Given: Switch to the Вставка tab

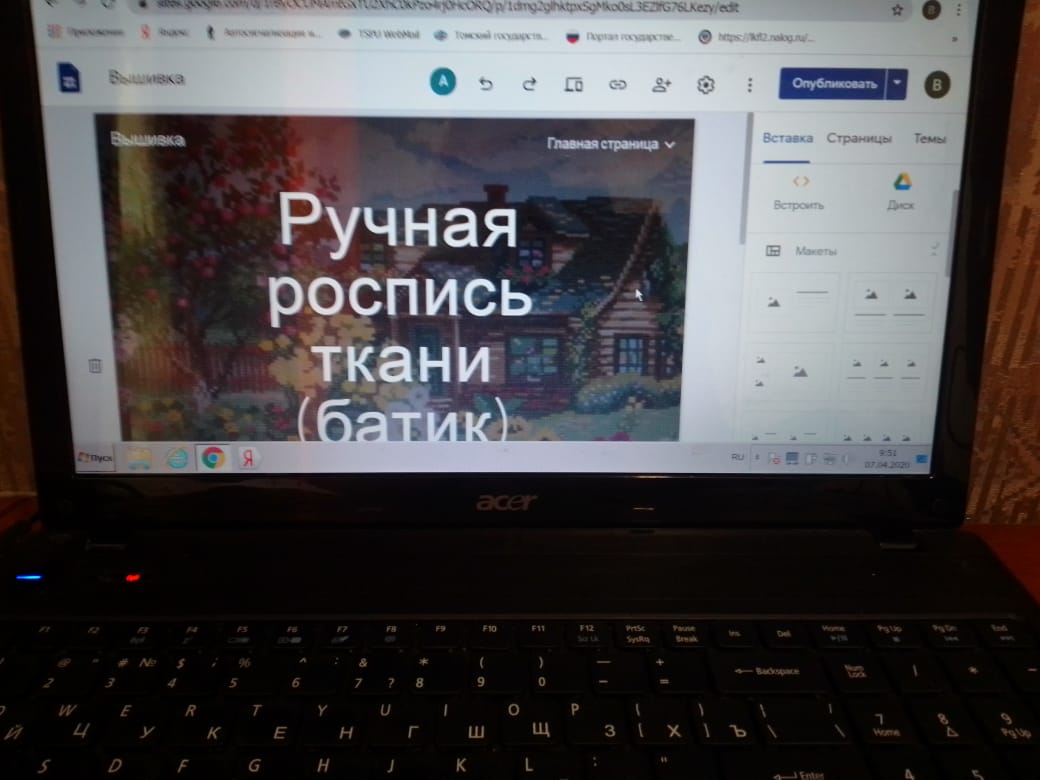Looking at the screenshot, I should [x=787, y=138].
